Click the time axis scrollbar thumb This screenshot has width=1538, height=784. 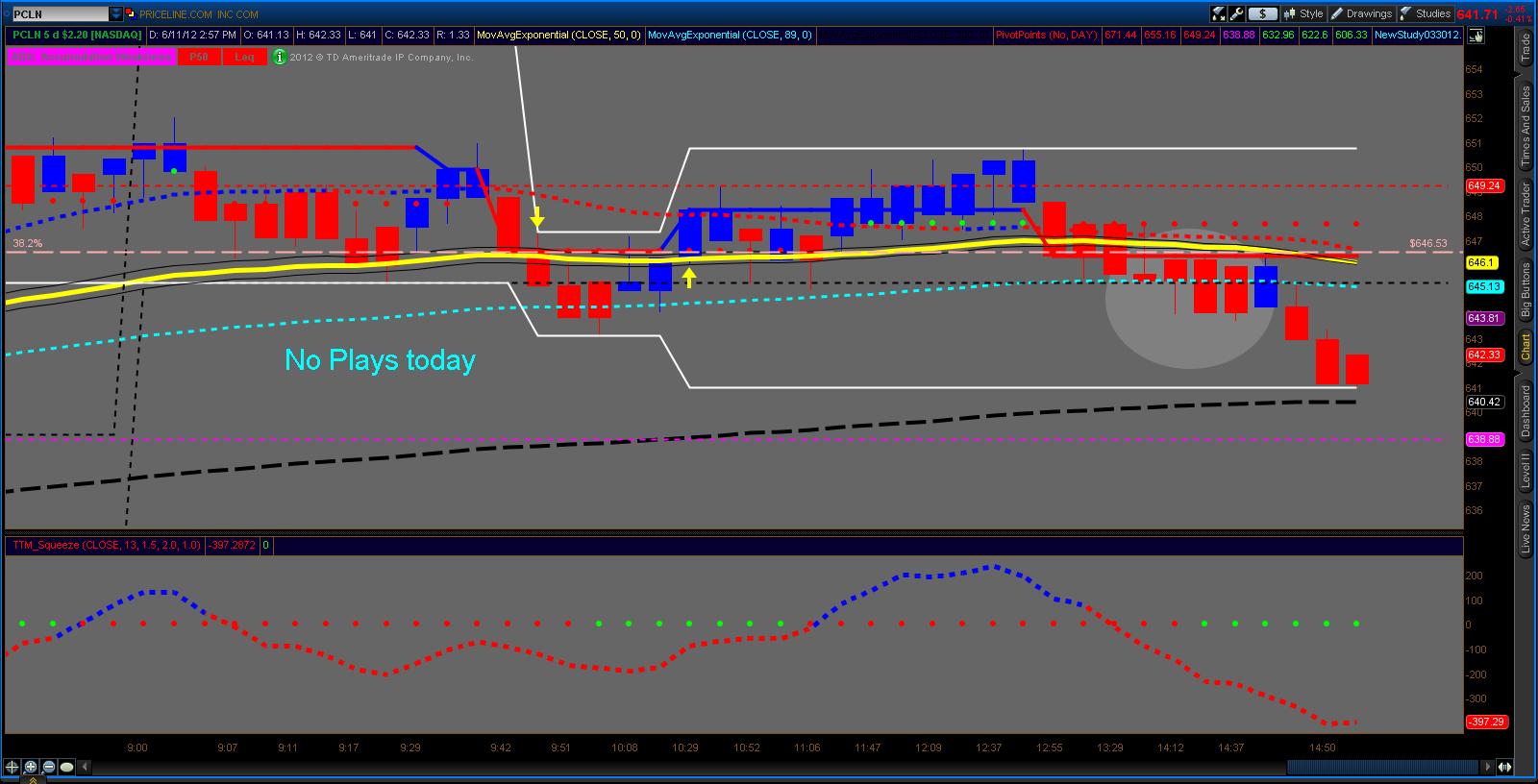pyautogui.click(x=1382, y=767)
